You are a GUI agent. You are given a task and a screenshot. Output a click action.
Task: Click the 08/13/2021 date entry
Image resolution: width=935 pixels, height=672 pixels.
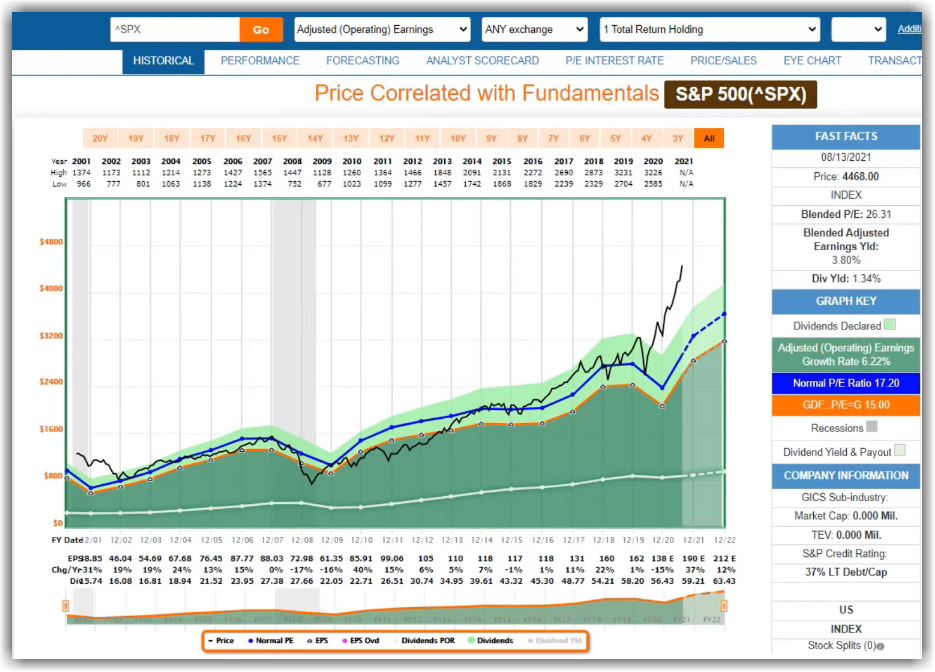[x=846, y=157]
